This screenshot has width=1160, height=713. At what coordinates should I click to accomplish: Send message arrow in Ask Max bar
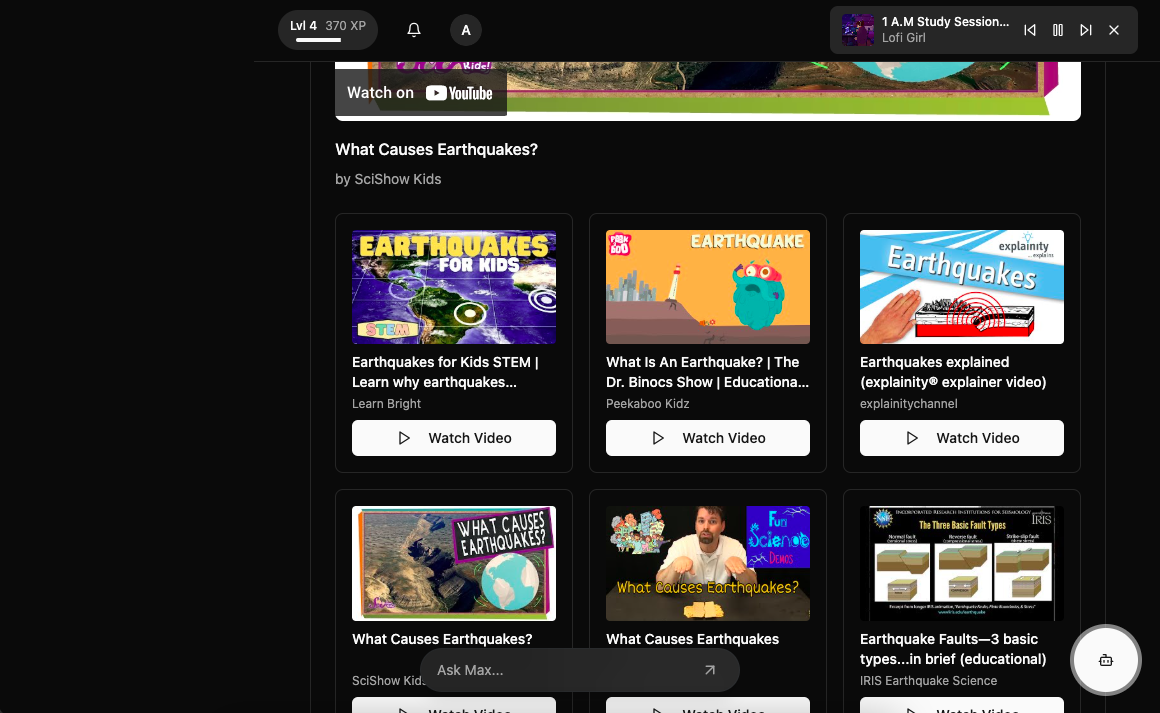(x=709, y=670)
